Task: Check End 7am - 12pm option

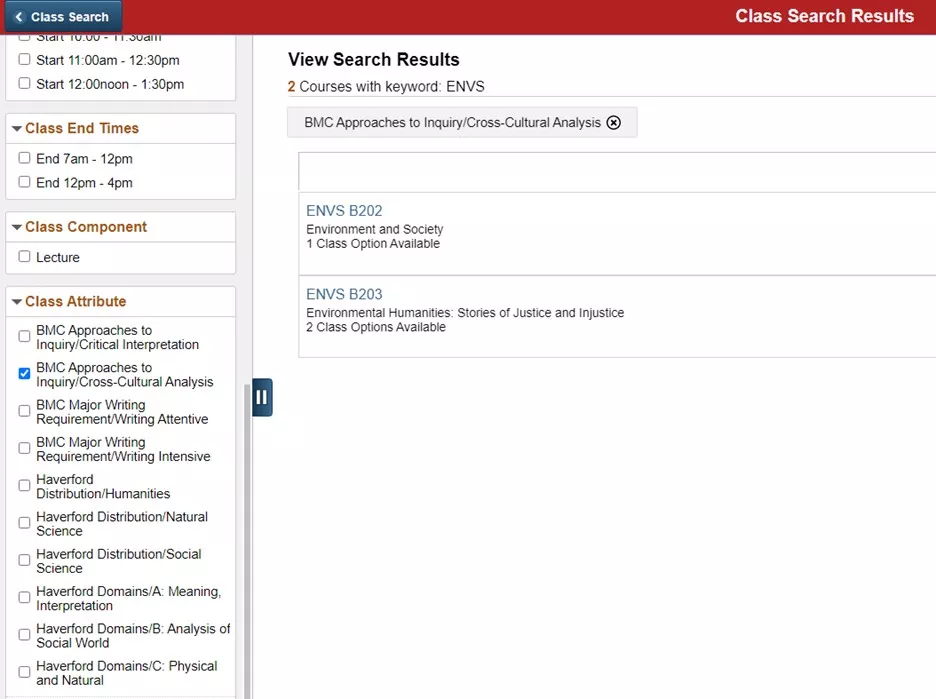Action: coord(24,158)
